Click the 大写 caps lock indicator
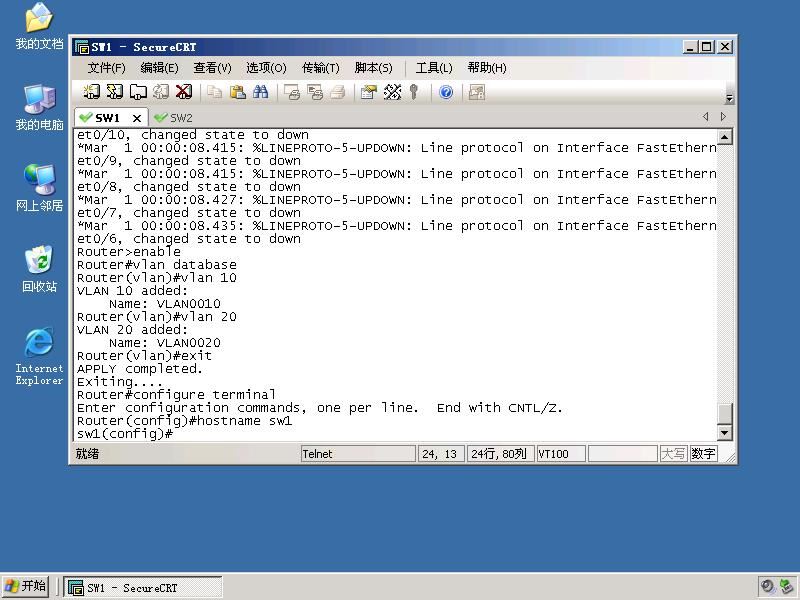 tap(673, 454)
